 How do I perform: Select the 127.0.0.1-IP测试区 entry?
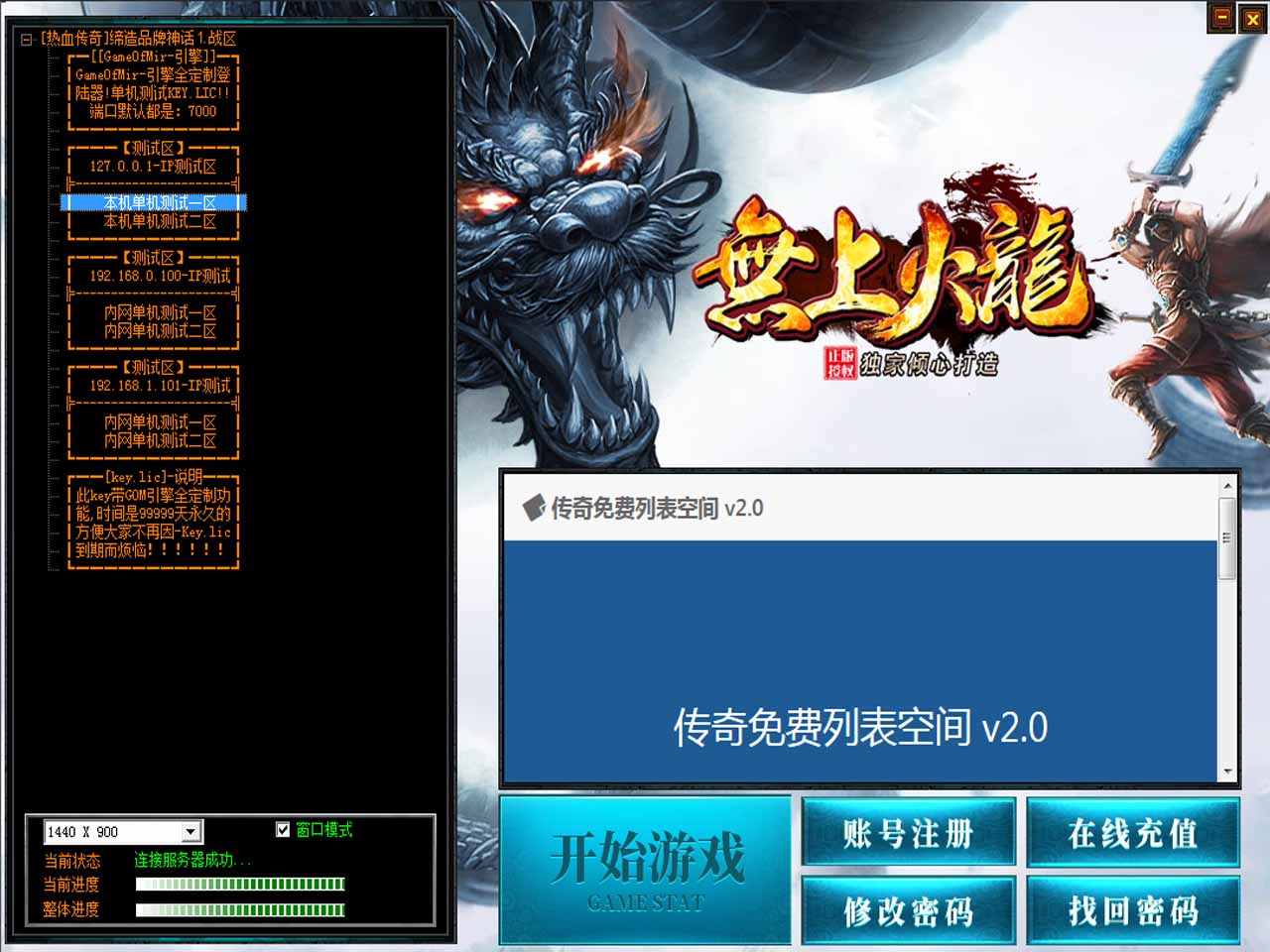point(153,167)
